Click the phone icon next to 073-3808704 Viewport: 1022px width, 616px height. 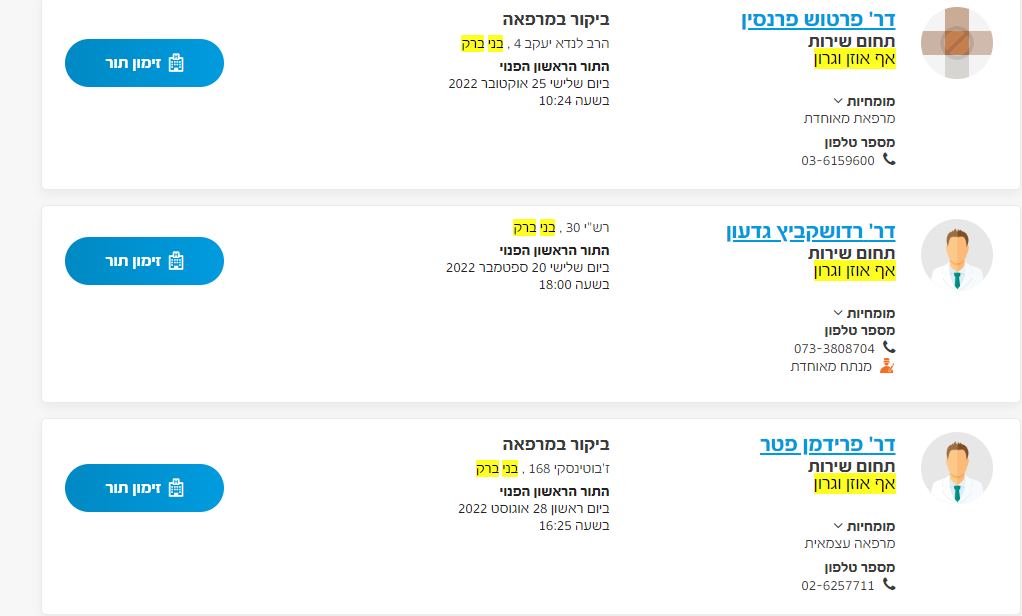[888, 348]
